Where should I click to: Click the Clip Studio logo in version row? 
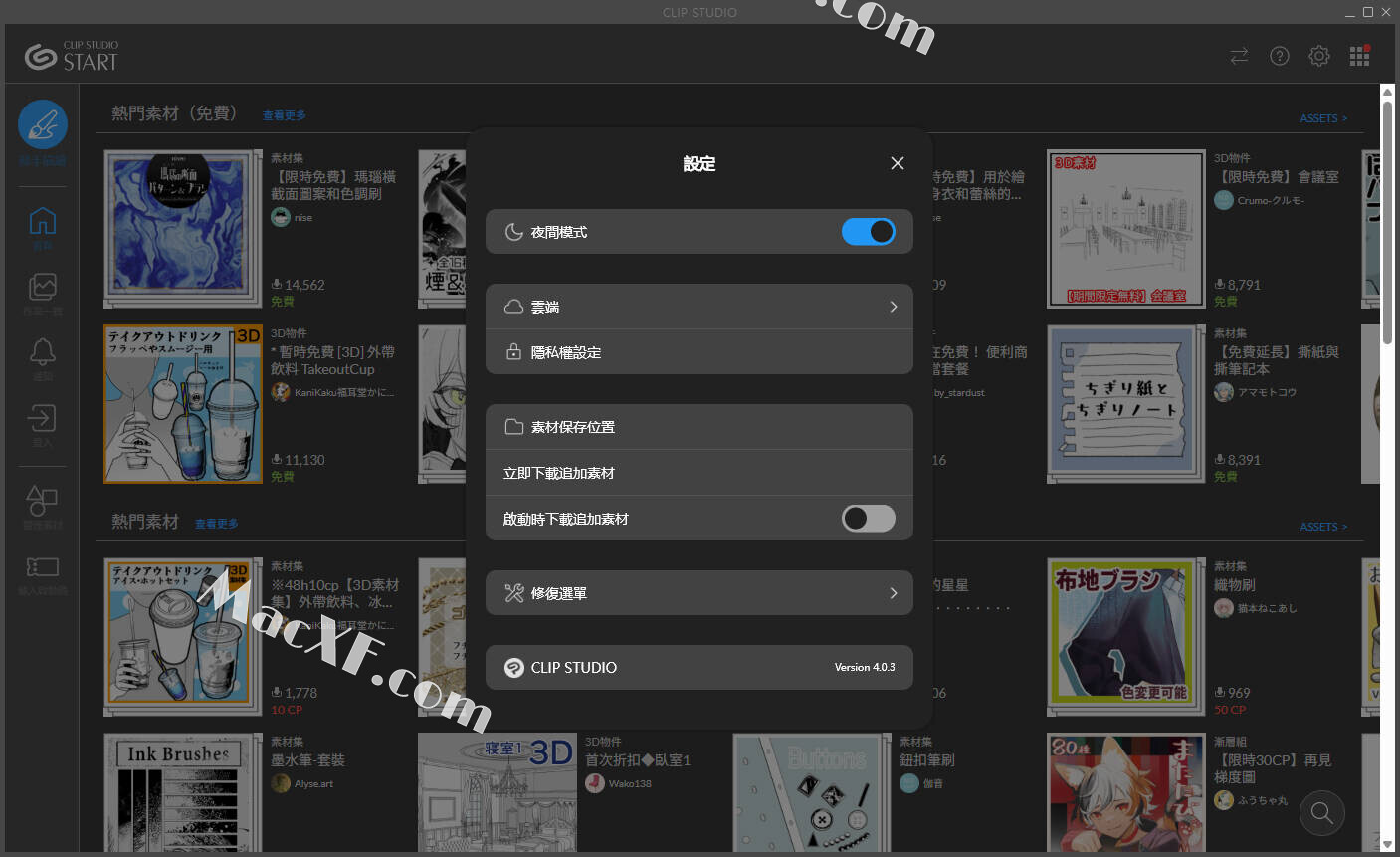[x=513, y=668]
